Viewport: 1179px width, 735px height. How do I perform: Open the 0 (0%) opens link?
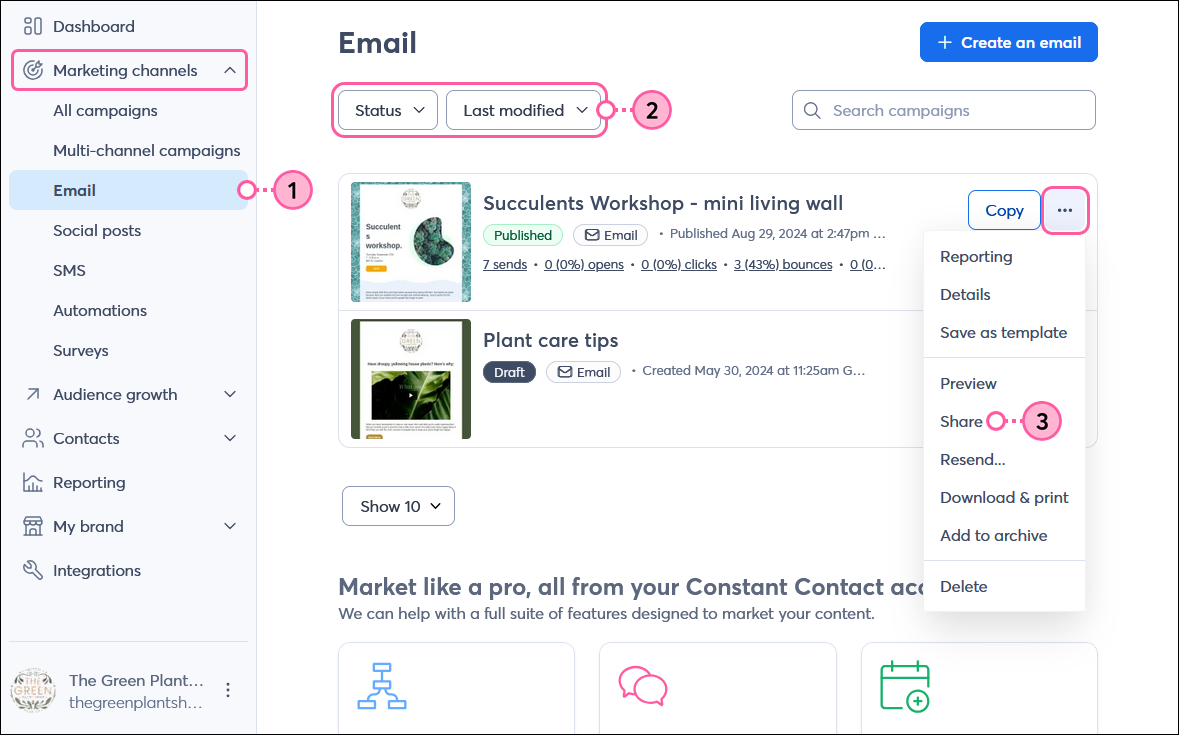coord(583,265)
